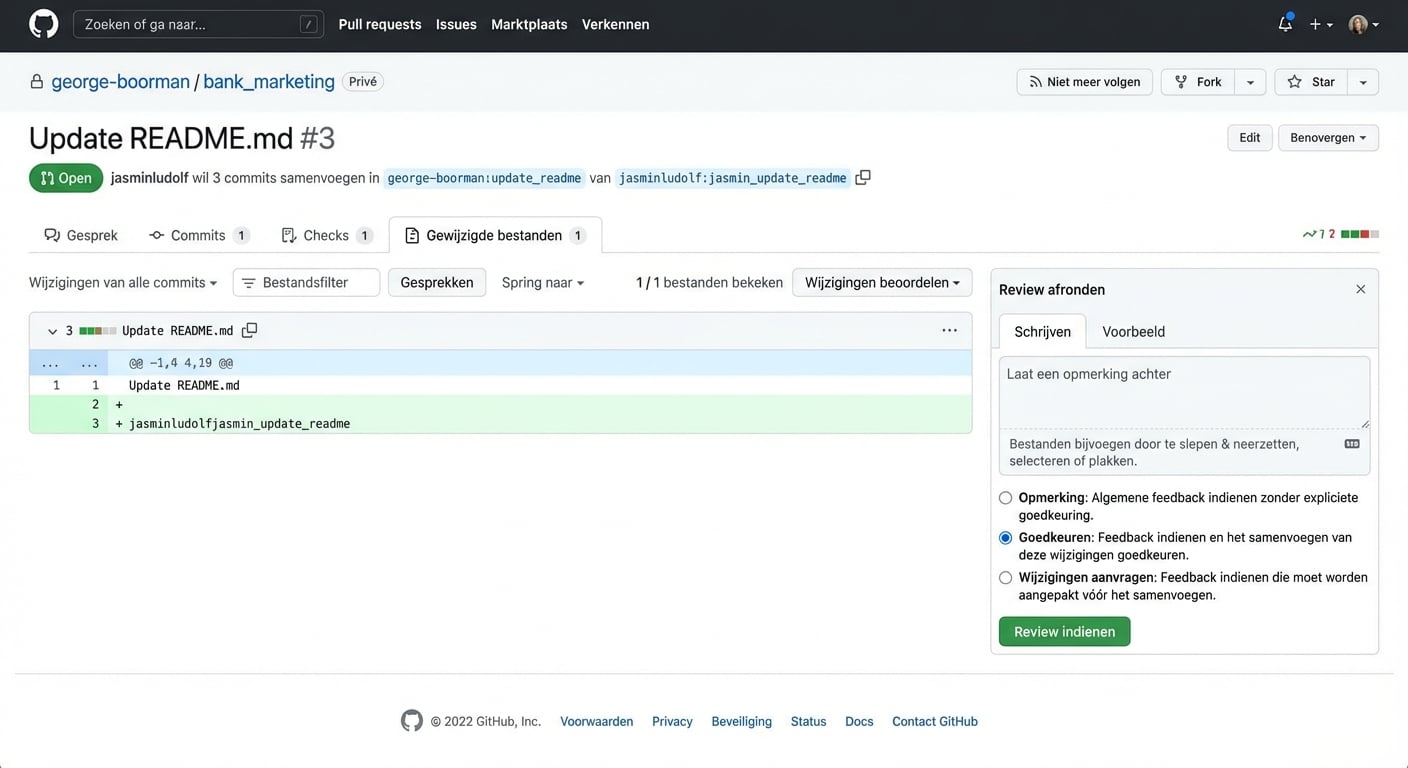Select the Opmerking radio option

coord(1006,498)
